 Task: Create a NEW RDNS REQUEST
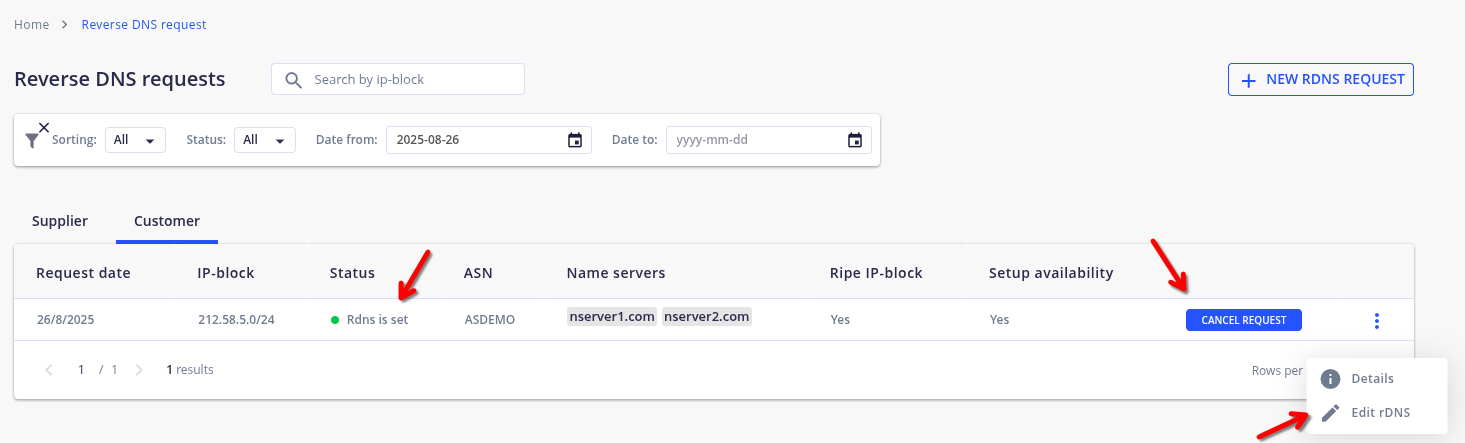click(x=1321, y=80)
